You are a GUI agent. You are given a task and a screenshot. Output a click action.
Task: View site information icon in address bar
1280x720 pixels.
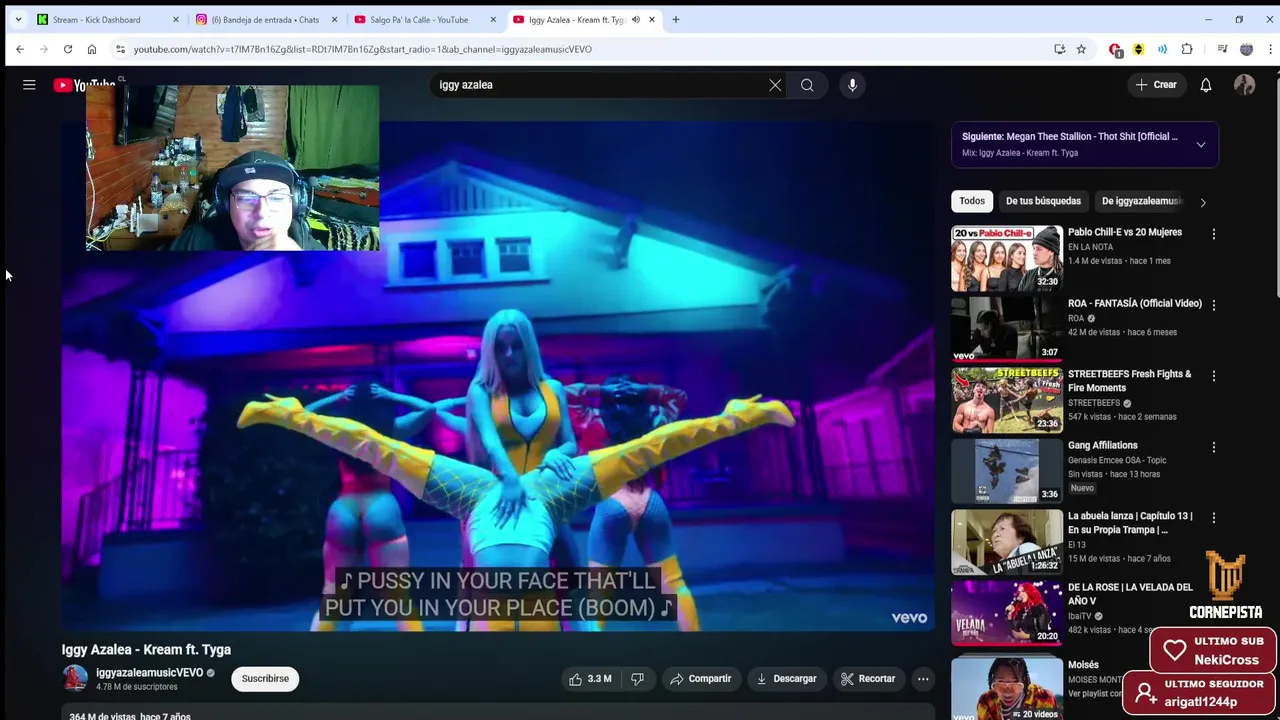pos(120,49)
